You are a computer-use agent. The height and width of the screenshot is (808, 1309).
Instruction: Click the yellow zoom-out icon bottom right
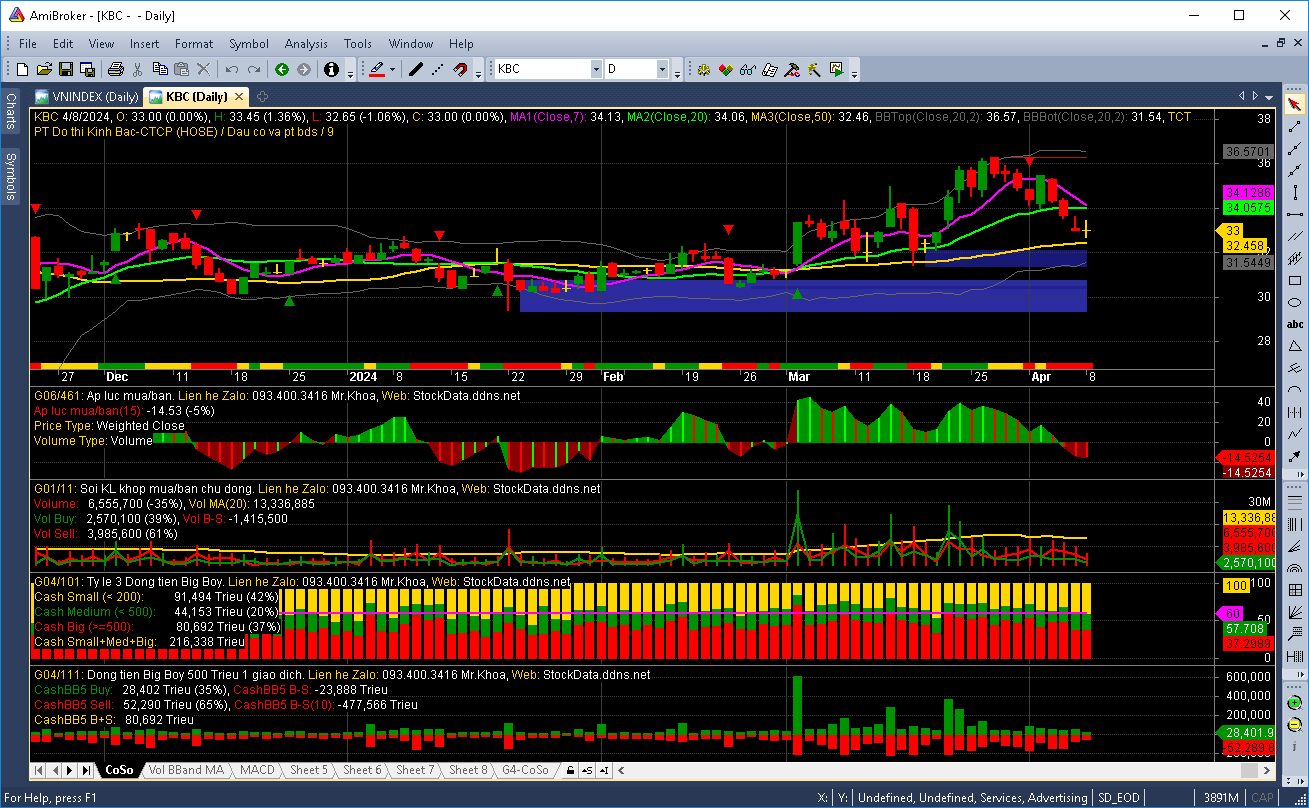click(1295, 725)
